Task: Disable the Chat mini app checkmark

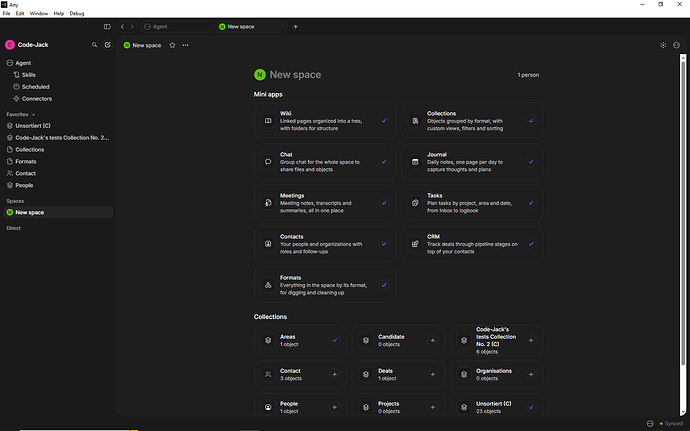Action: click(384, 162)
